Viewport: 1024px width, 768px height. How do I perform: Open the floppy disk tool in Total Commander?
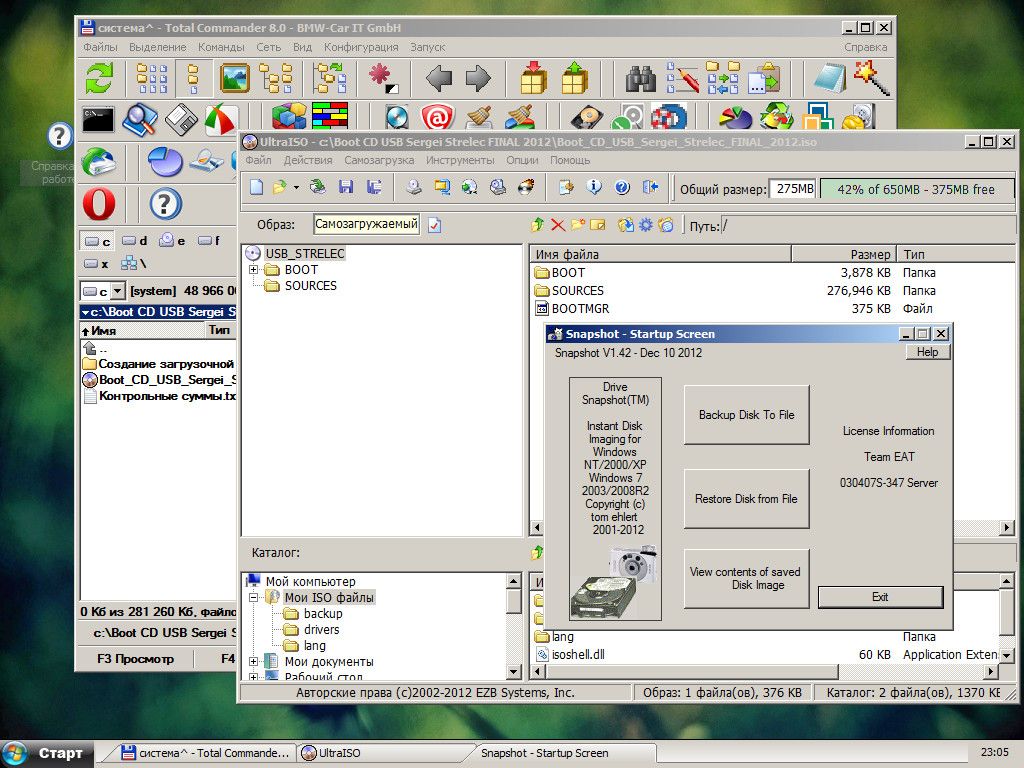(181, 120)
